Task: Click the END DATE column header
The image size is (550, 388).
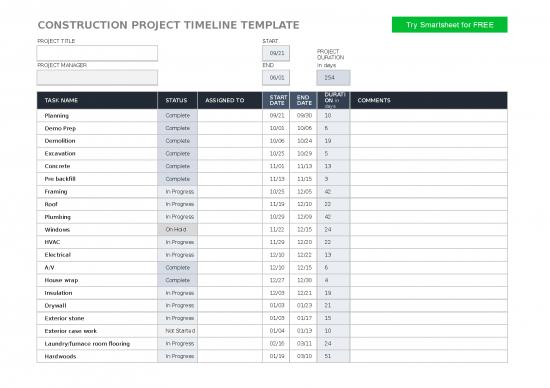Action: click(x=303, y=100)
